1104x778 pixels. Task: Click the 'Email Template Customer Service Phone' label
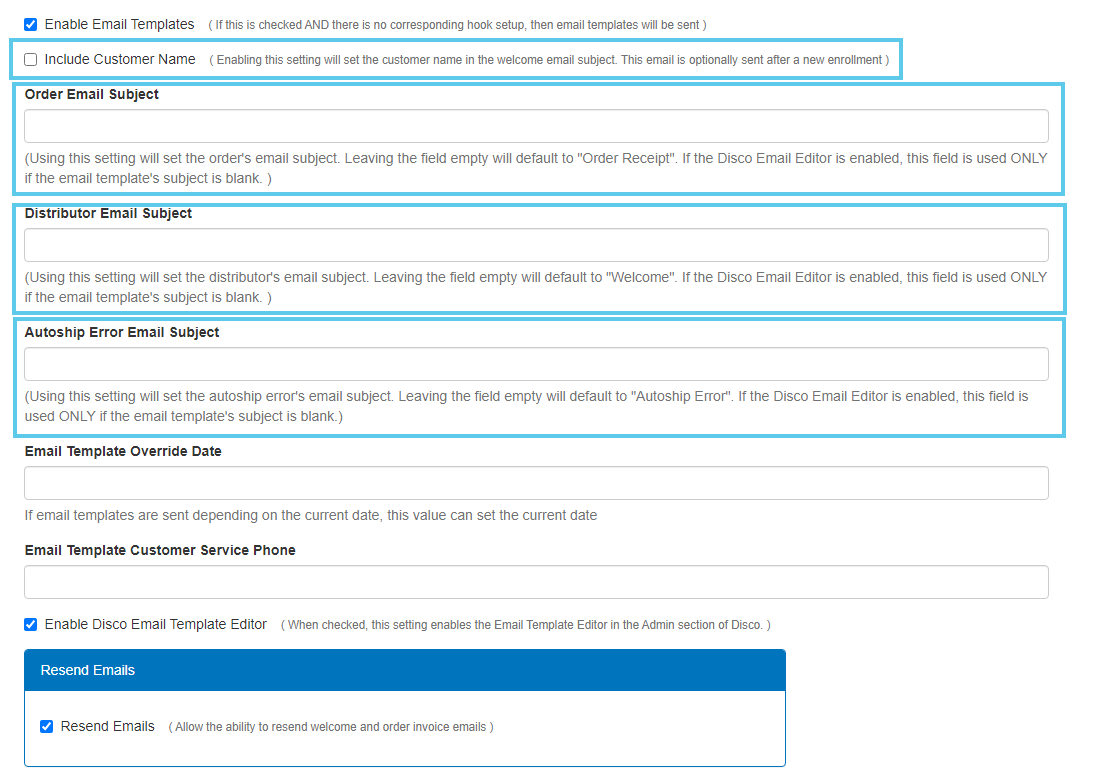pos(160,550)
